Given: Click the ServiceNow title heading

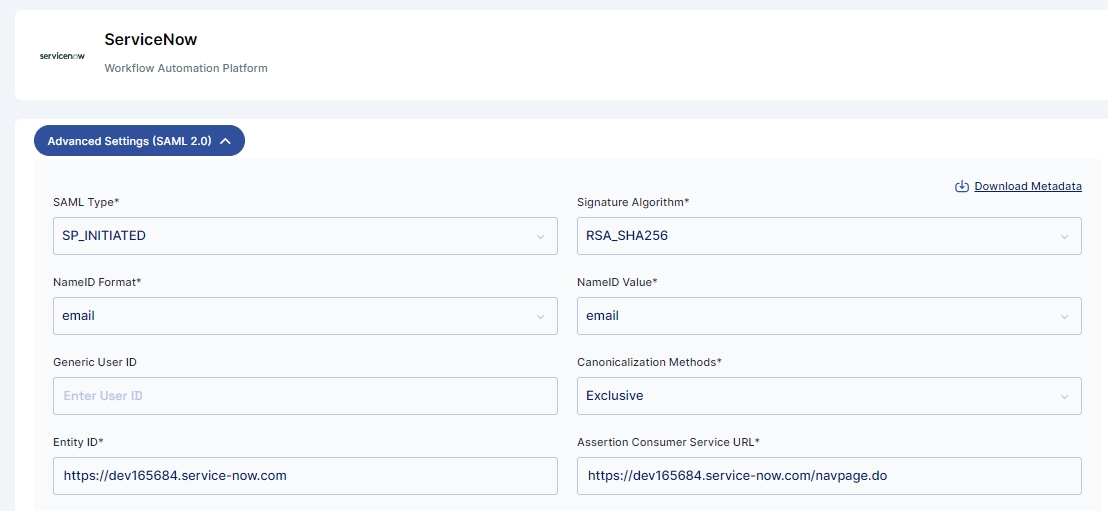Looking at the screenshot, I should 151,40.
